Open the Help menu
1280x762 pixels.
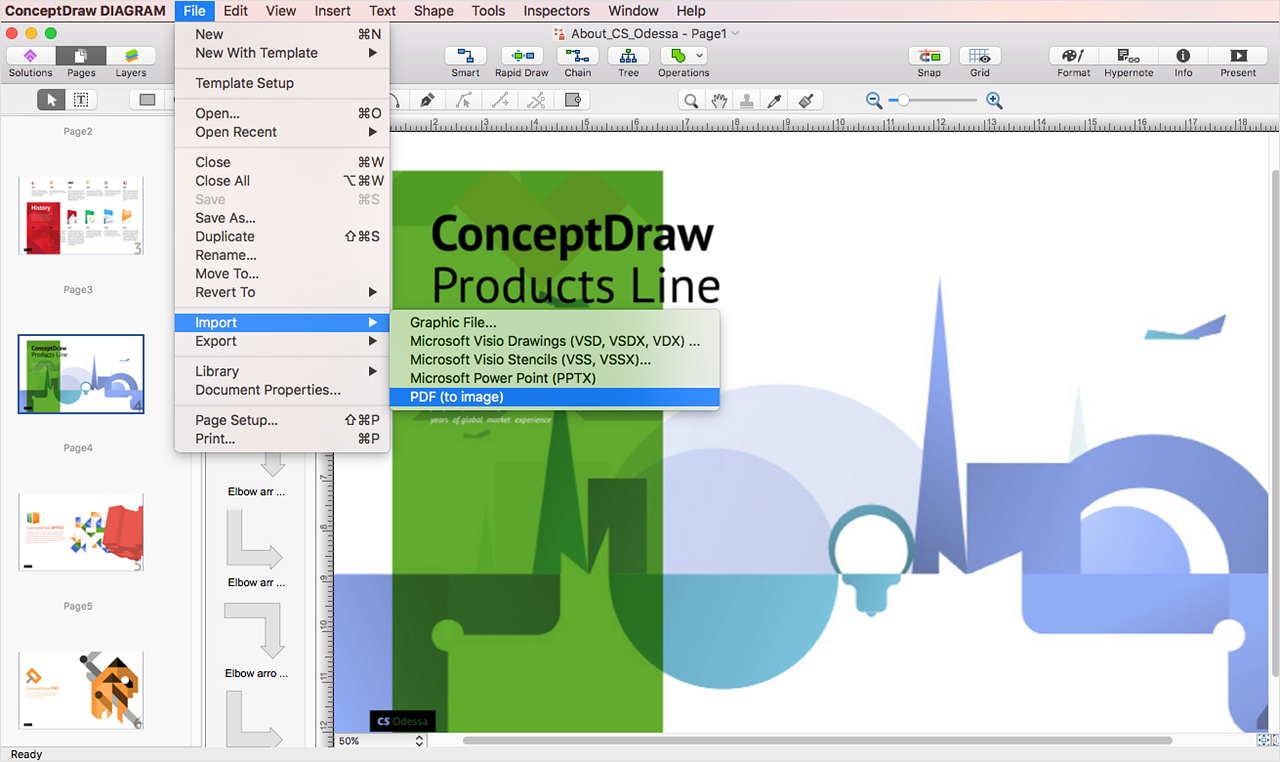691,11
